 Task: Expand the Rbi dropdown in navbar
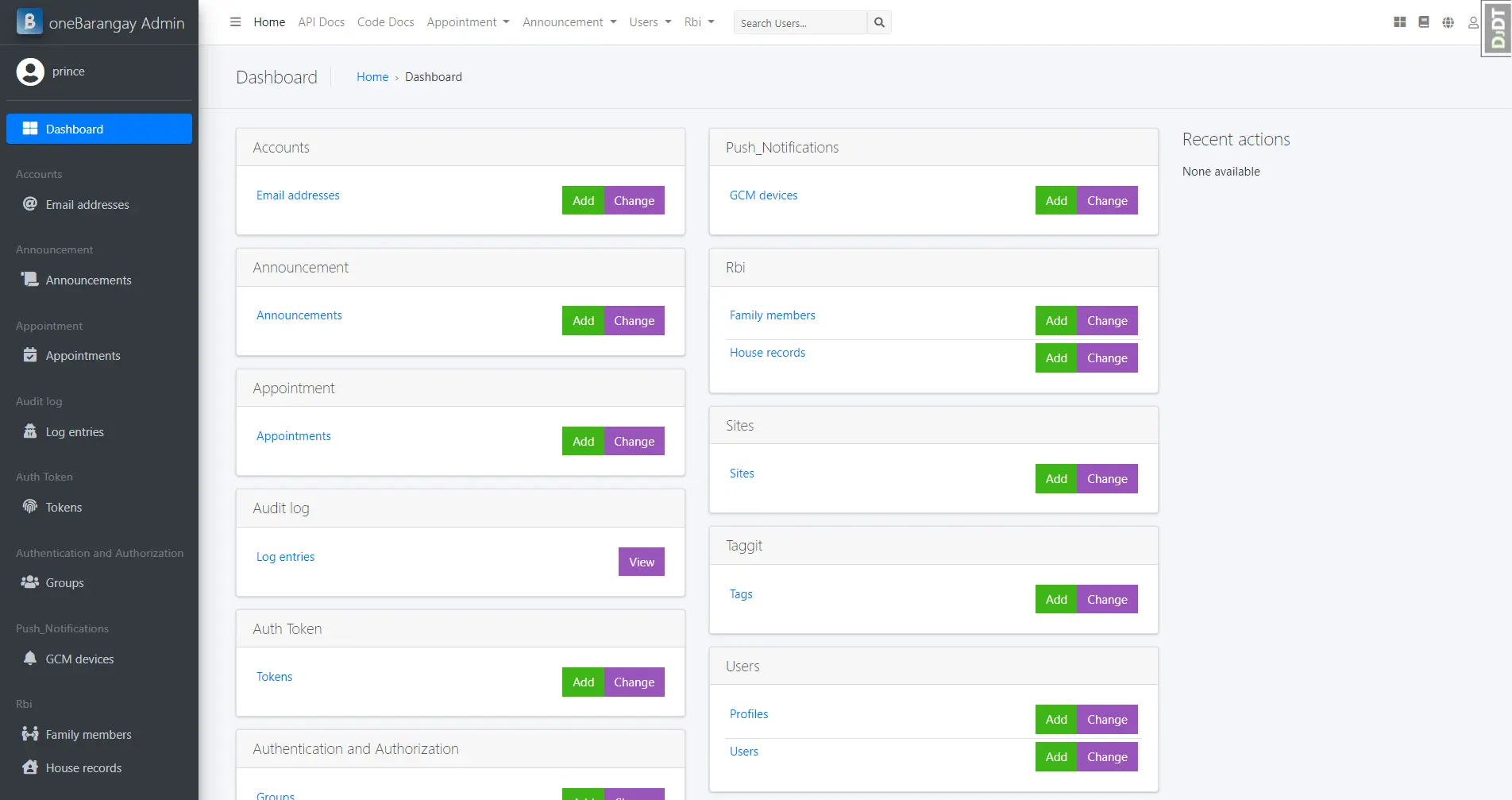coord(699,22)
